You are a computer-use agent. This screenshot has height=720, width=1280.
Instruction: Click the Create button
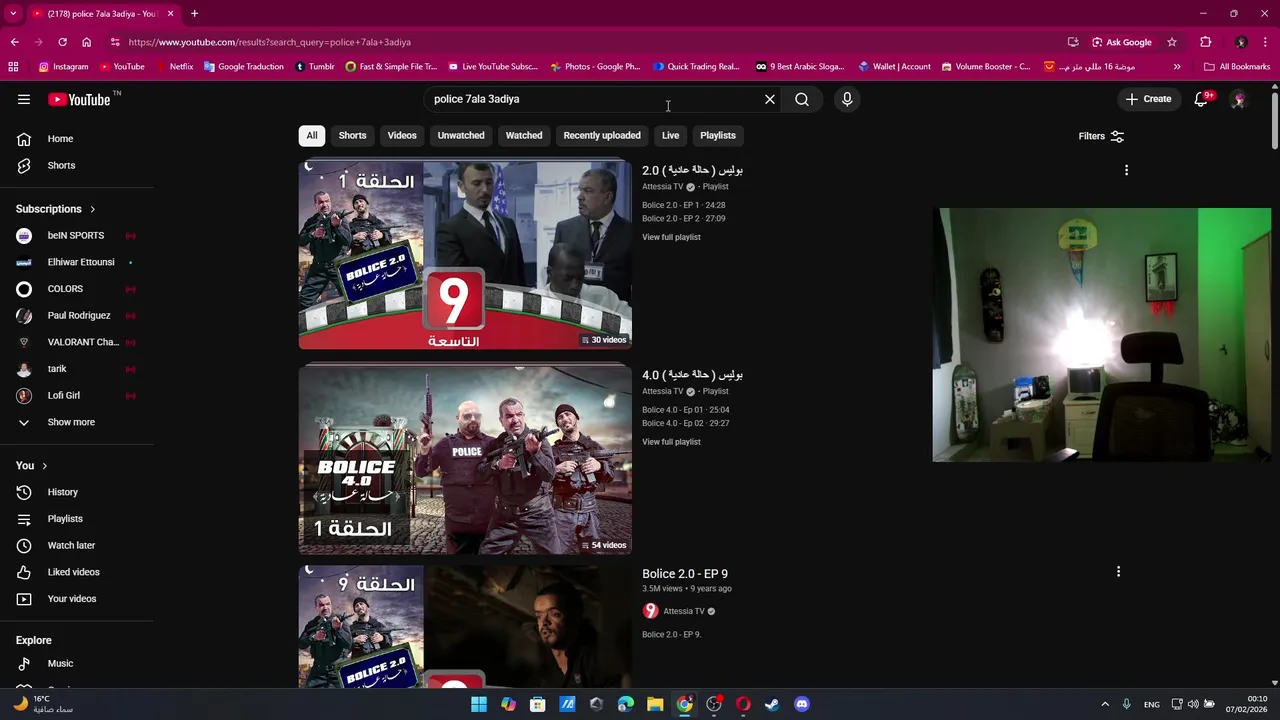pos(1148,99)
